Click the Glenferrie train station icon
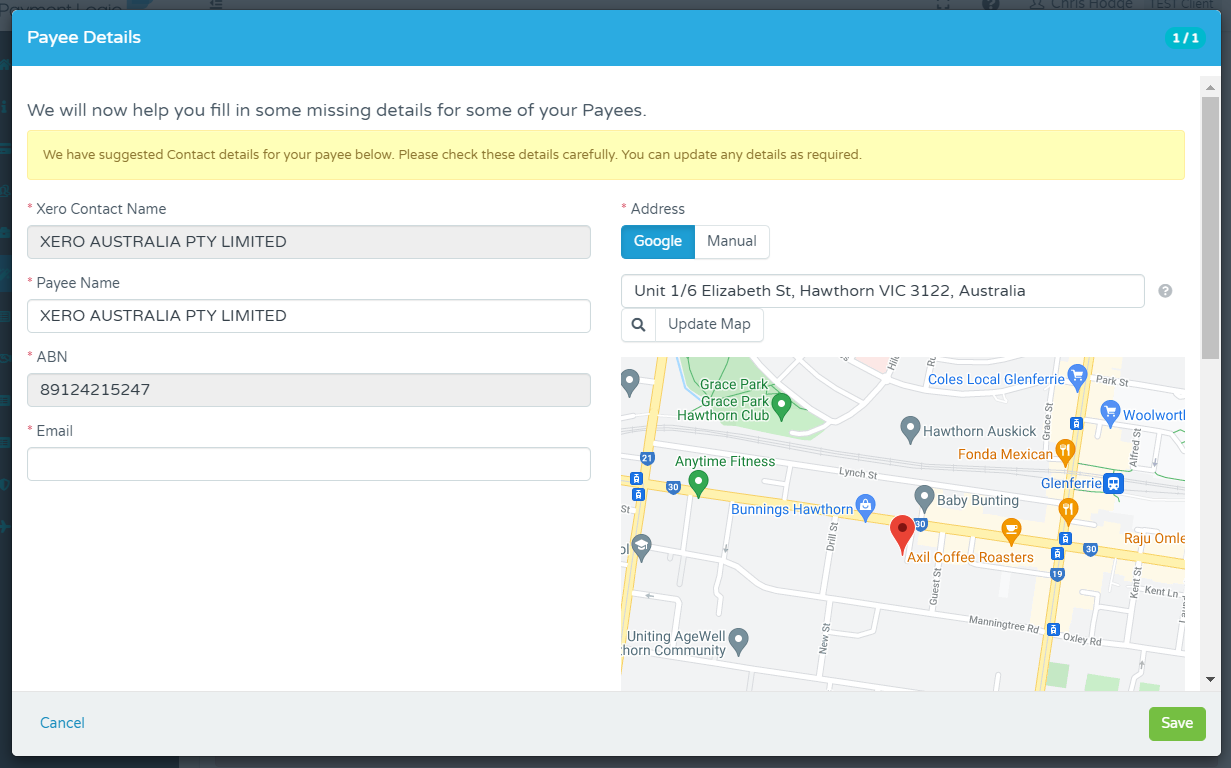 click(x=1113, y=483)
